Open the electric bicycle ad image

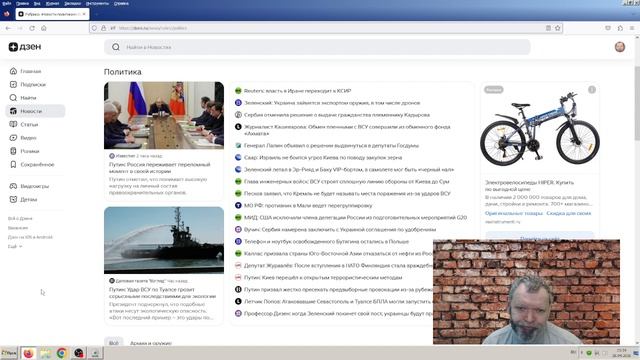click(540, 128)
